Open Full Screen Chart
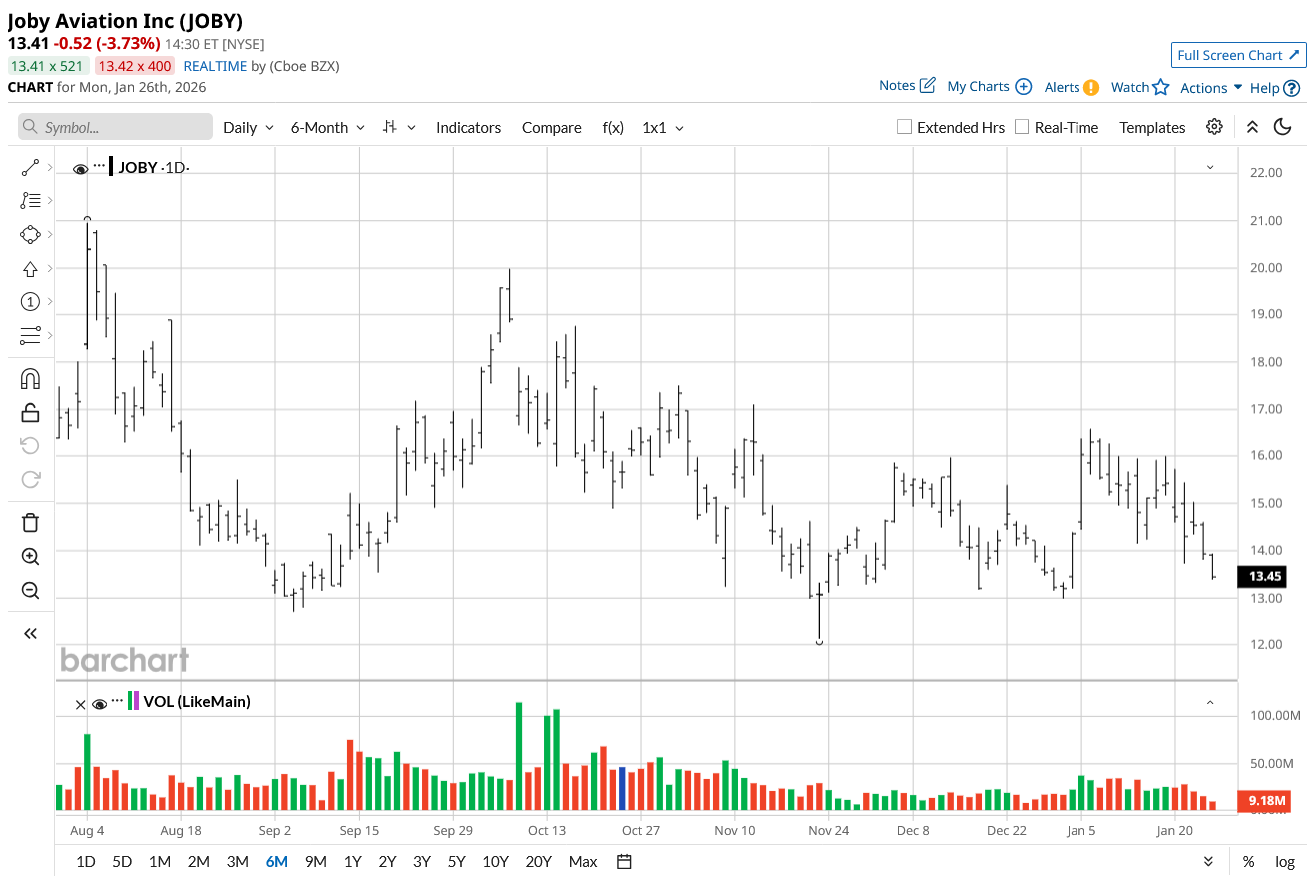1308x876 pixels. pos(1238,55)
